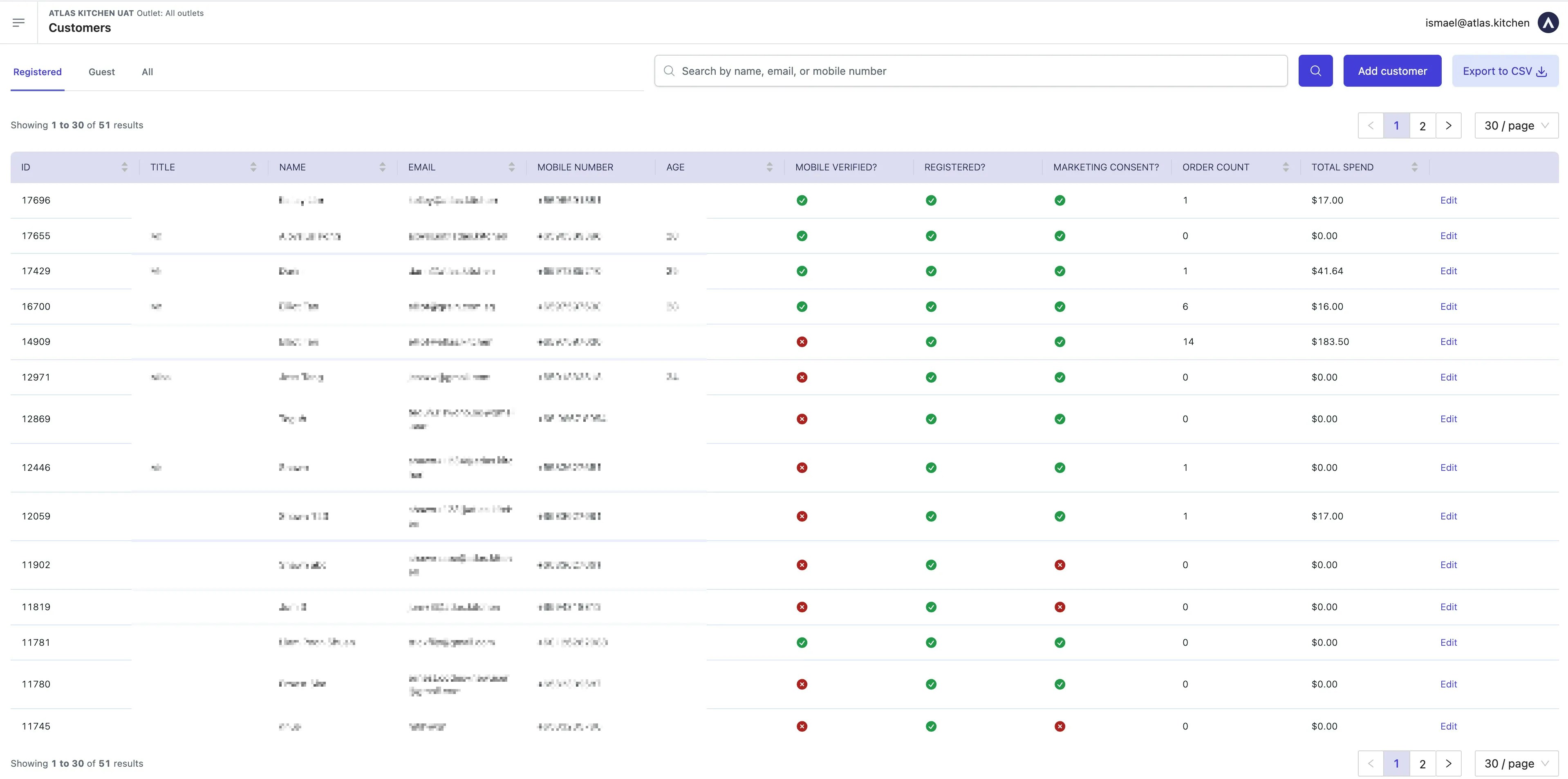Click the Add customer button
This screenshot has height=779, width=1568.
[1393, 71]
